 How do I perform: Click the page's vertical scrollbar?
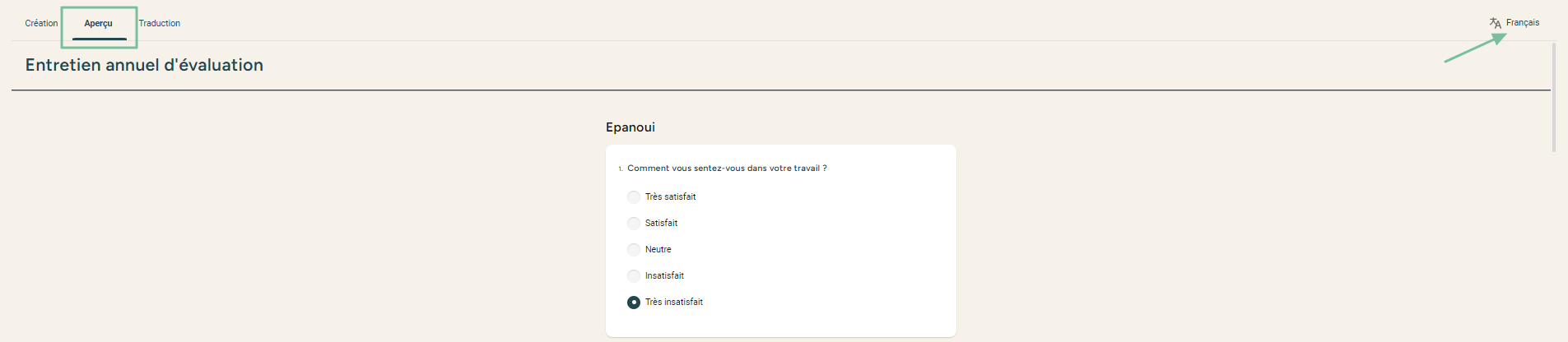[1554, 97]
